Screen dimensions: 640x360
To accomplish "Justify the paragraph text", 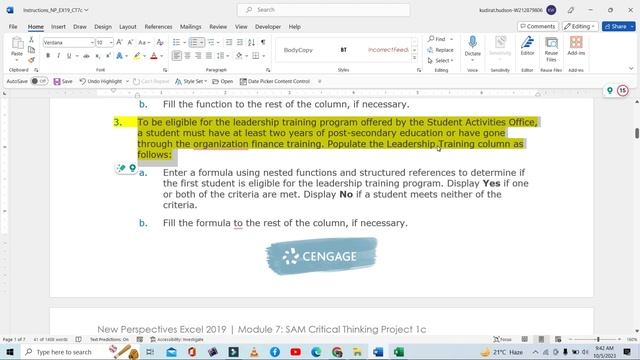I will coord(209,56).
